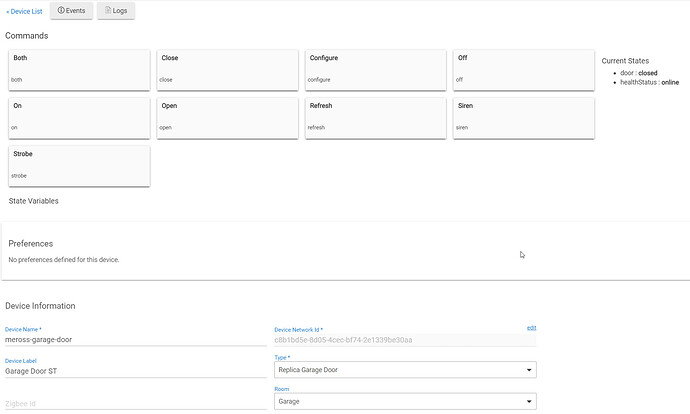Viewport: 690px width, 414px height.
Task: Click the Zigbee Id field
Action: (x=135, y=402)
